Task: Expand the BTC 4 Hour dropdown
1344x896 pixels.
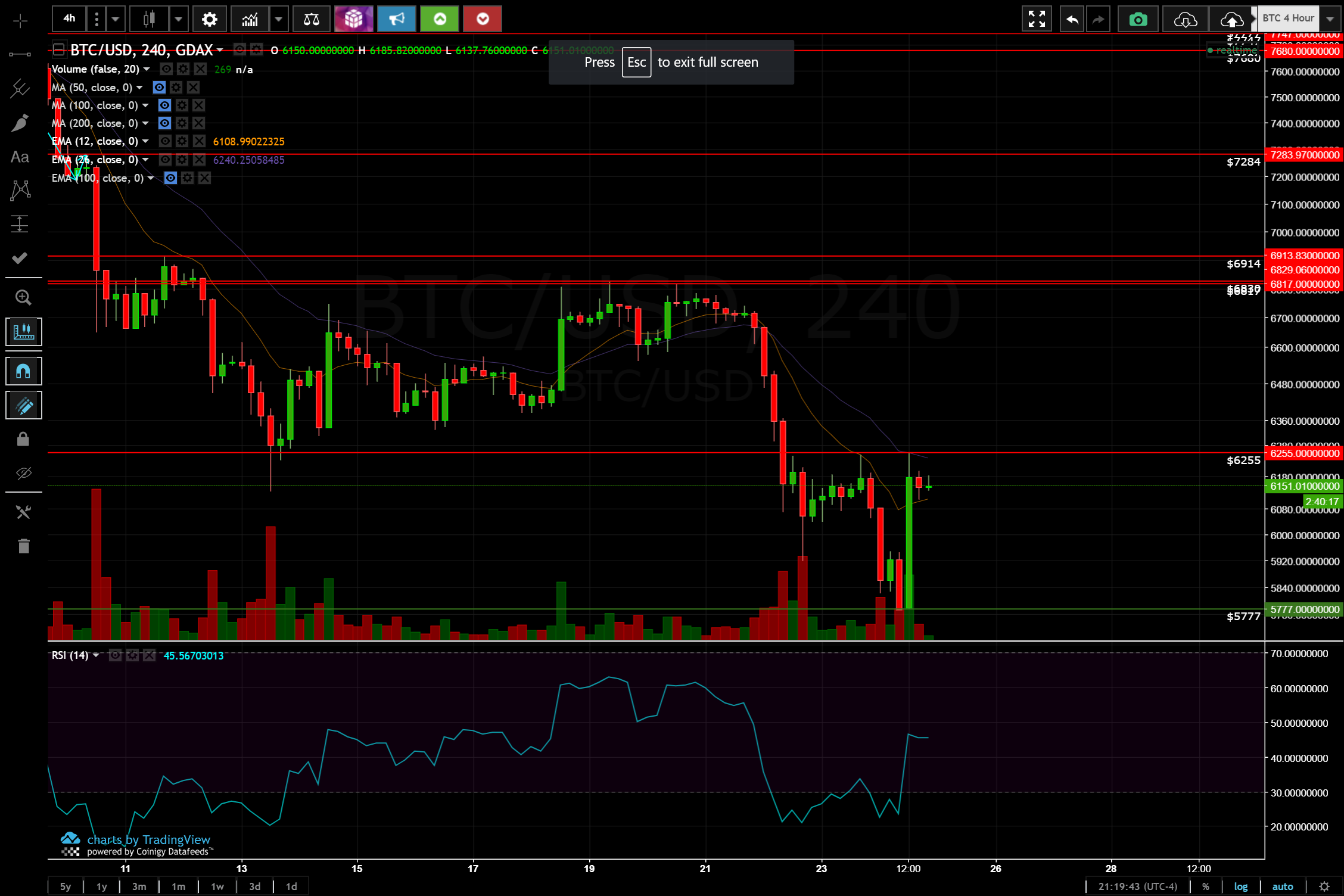Action: tap(1330, 18)
